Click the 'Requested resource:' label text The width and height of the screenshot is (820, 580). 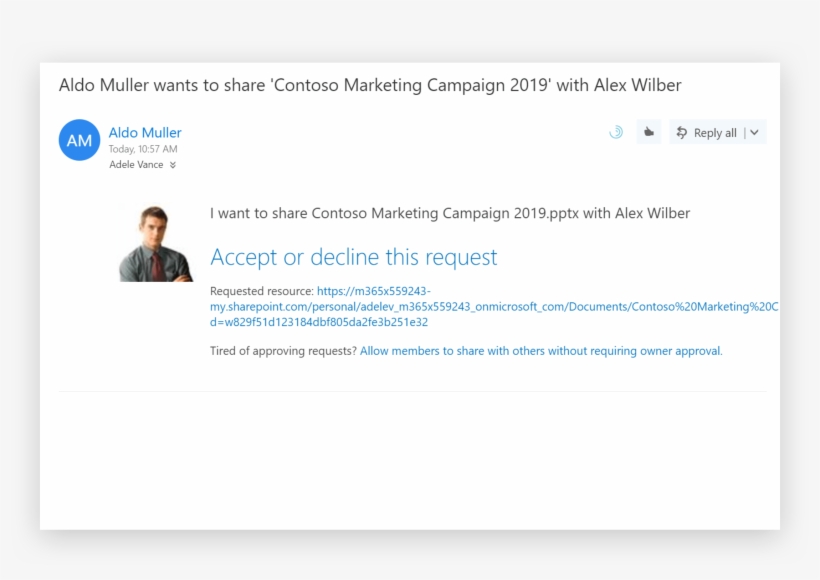pos(262,291)
